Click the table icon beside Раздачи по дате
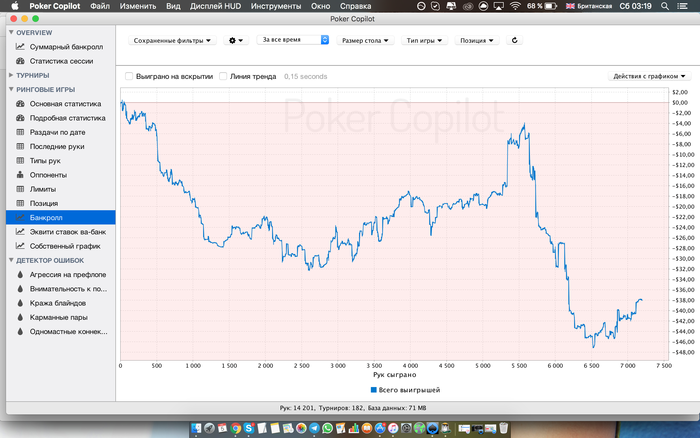Screen dimensions: 700x438 pos(20,132)
